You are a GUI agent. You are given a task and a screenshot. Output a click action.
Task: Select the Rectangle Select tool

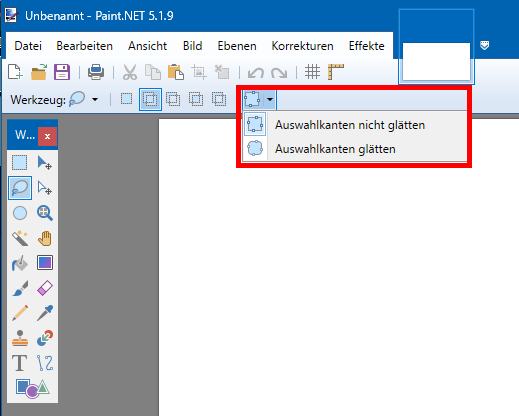20,163
